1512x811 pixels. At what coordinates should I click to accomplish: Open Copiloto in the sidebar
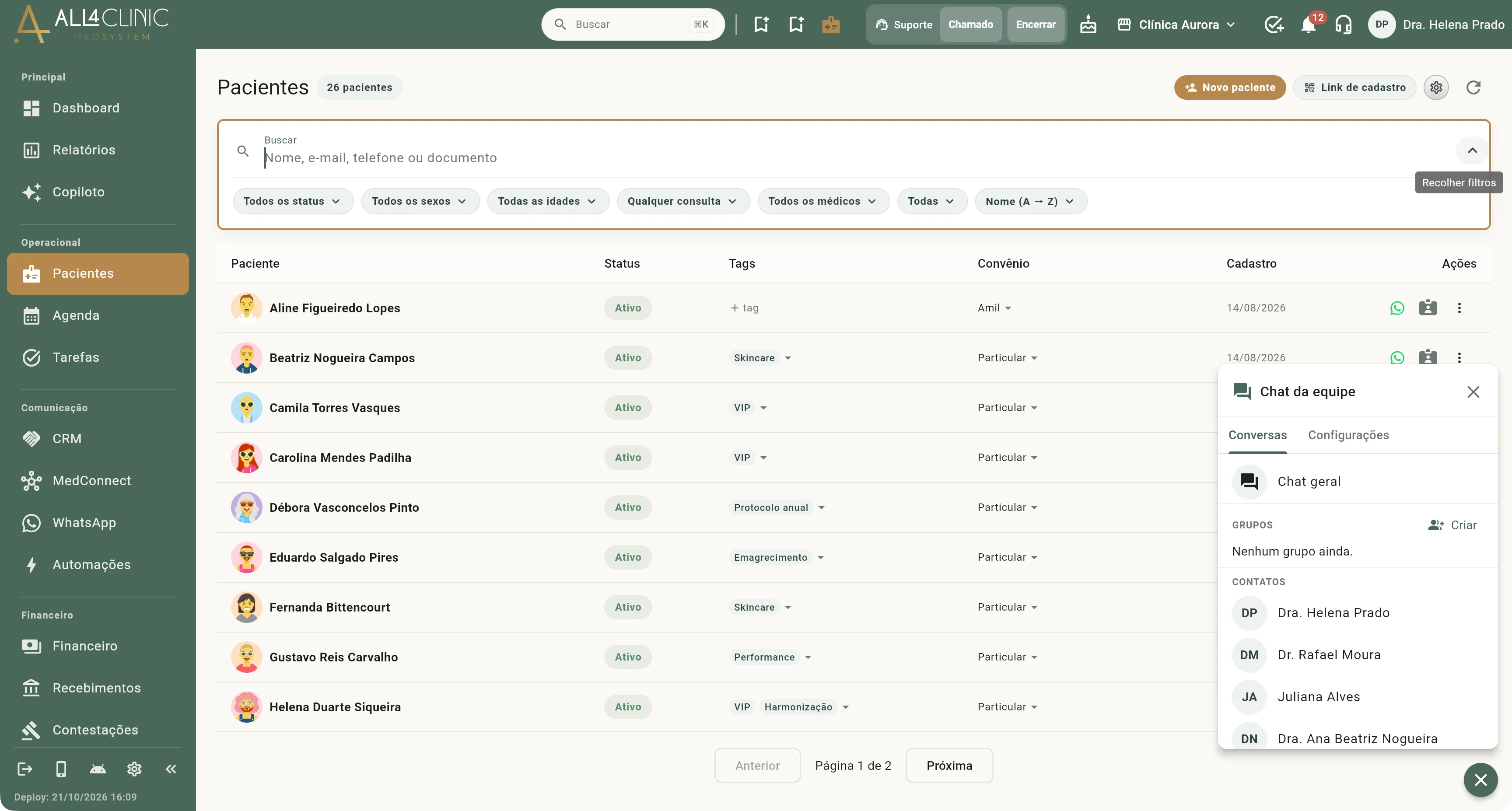[x=98, y=192]
